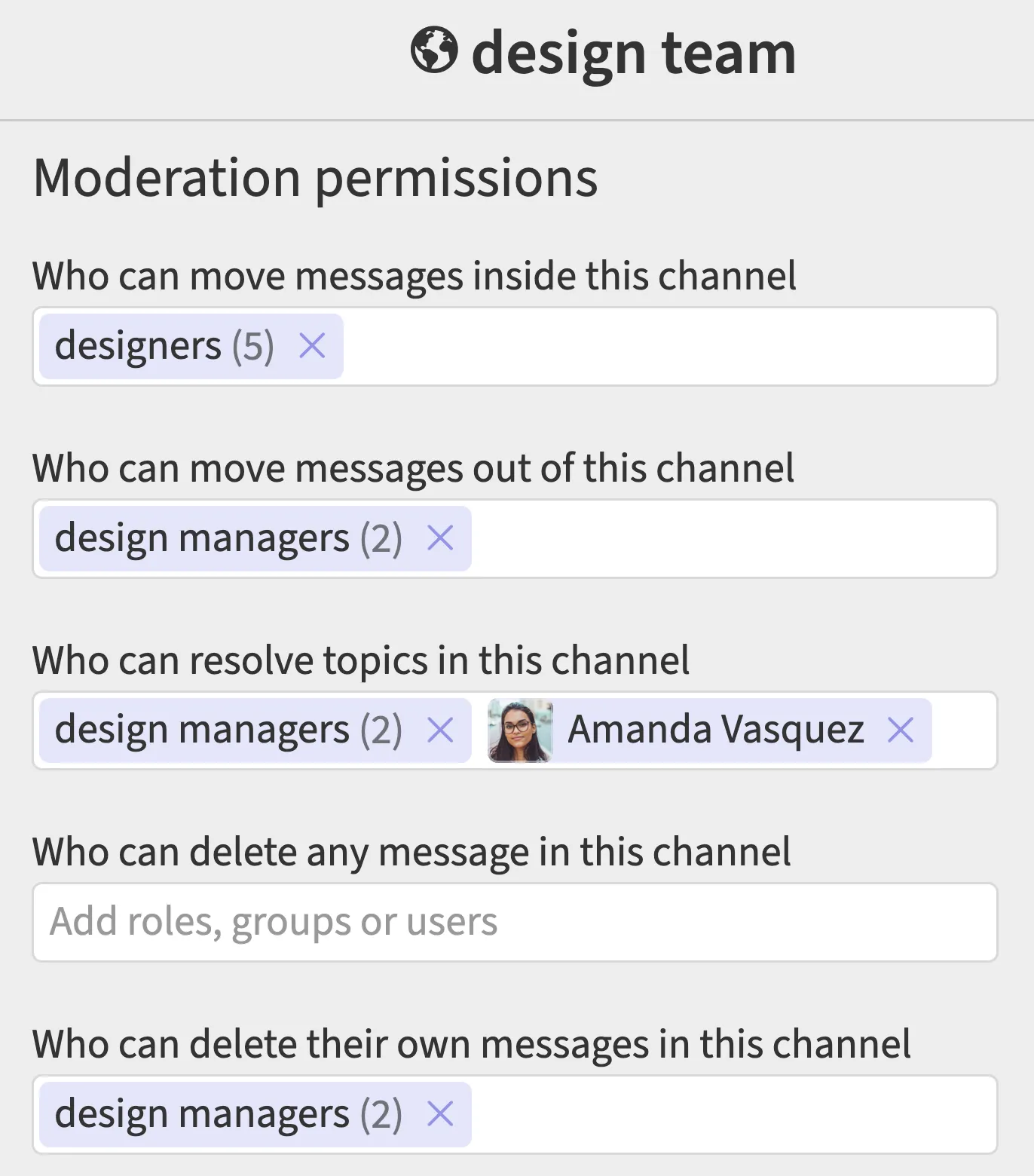The width and height of the screenshot is (1034, 1176).
Task: Remove design managers from resolve topics permission
Action: tap(440, 730)
